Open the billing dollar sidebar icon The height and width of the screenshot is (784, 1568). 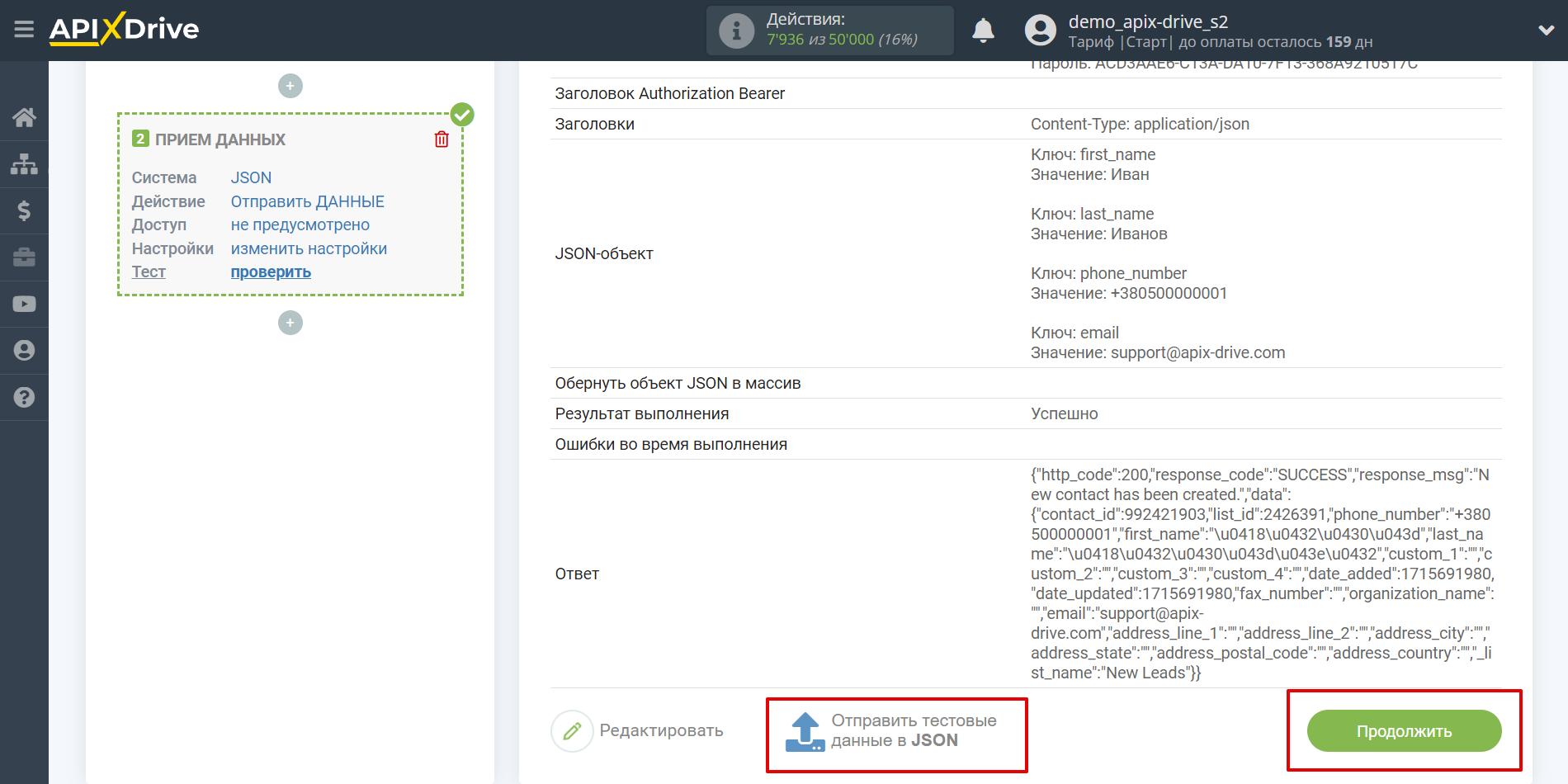click(24, 210)
